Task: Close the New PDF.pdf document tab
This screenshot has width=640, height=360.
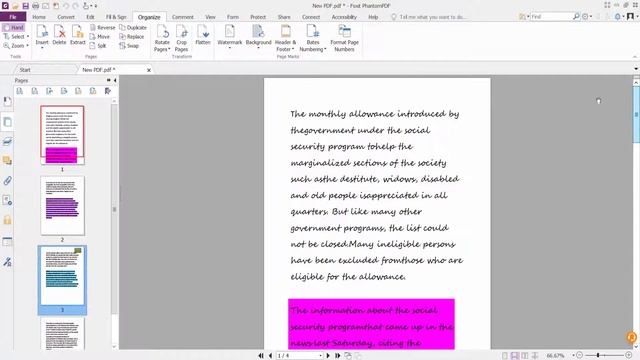Action: point(149,70)
